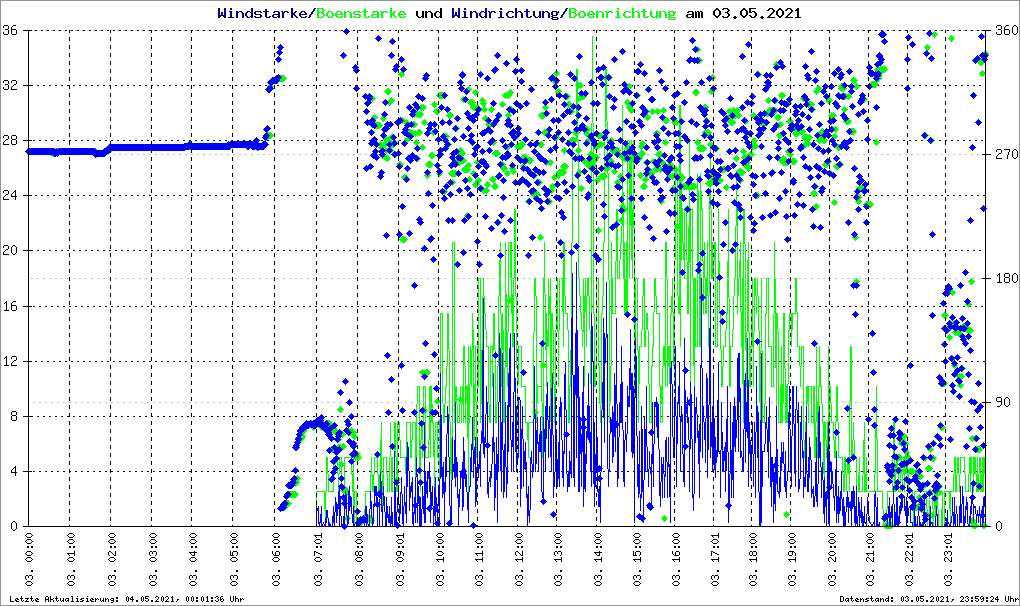Image resolution: width=1020 pixels, height=606 pixels.
Task: Click the time label '03. 02:00'
Action: [112, 559]
